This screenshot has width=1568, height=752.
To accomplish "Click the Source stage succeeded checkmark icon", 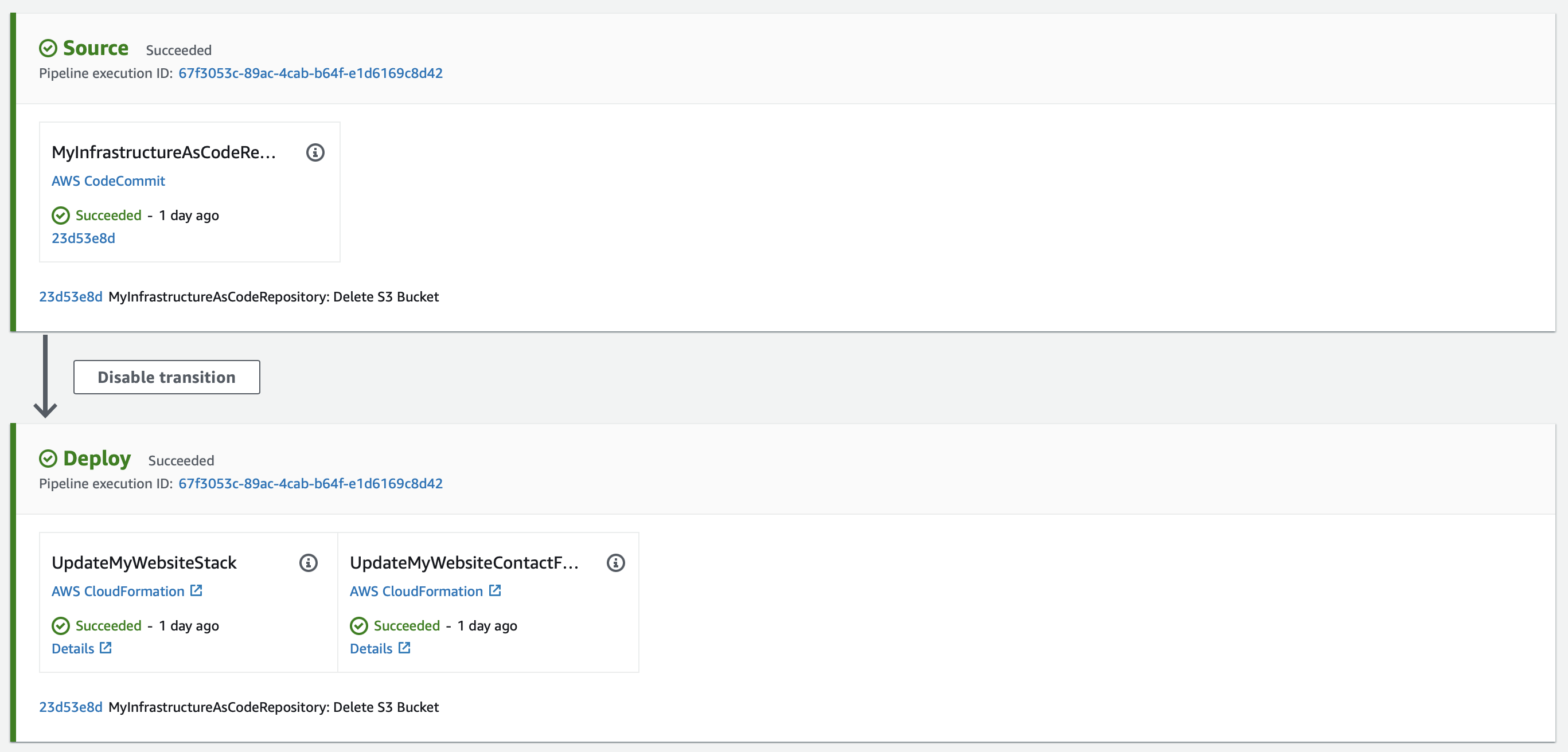I will click(x=48, y=48).
